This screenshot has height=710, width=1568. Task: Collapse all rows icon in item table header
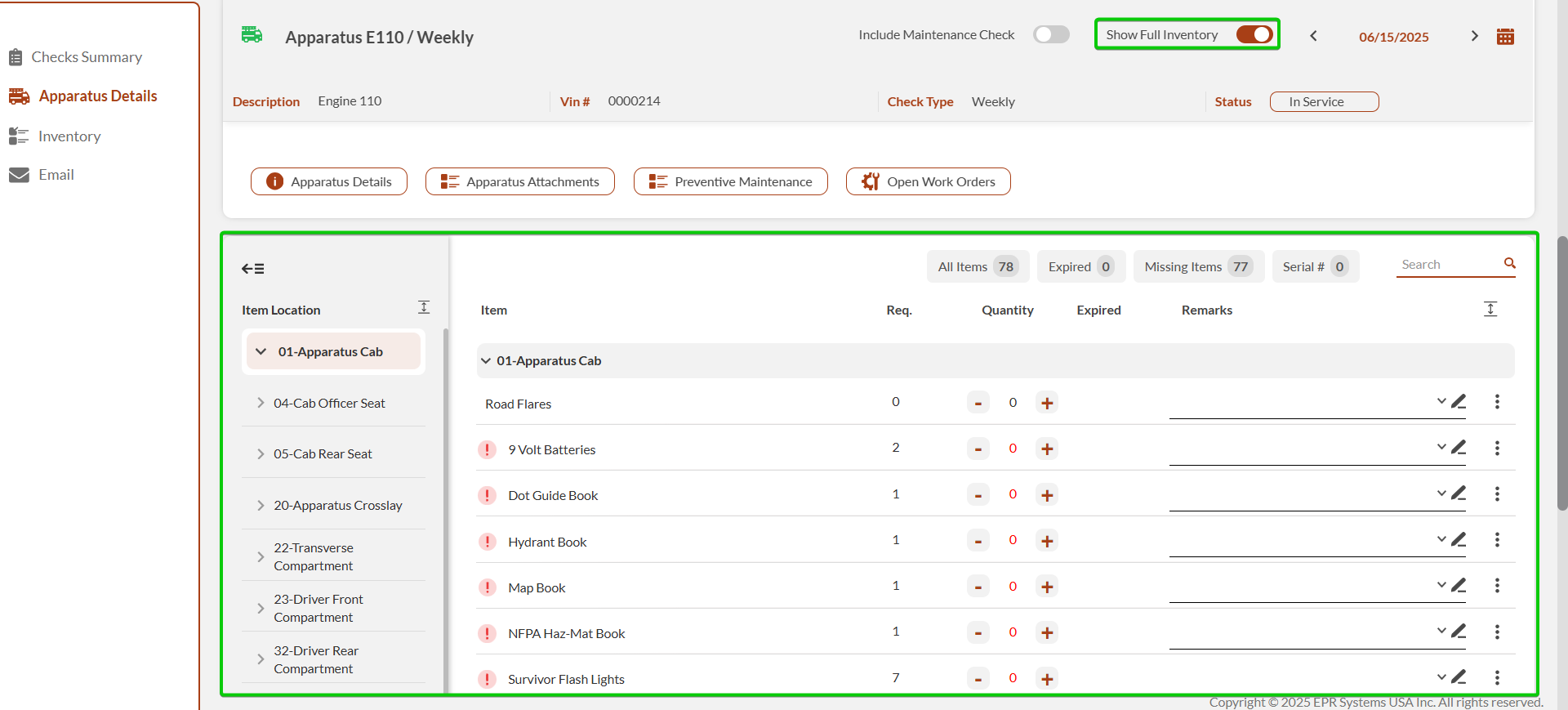(x=1490, y=309)
